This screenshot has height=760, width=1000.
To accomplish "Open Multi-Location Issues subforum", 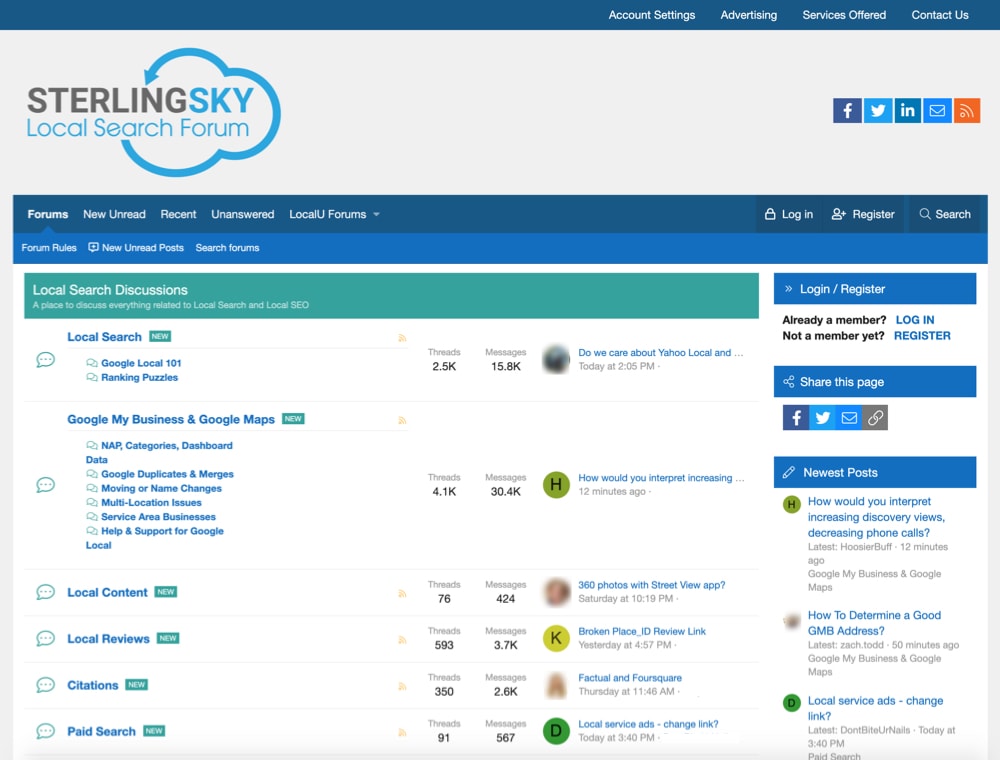I will tap(151, 502).
